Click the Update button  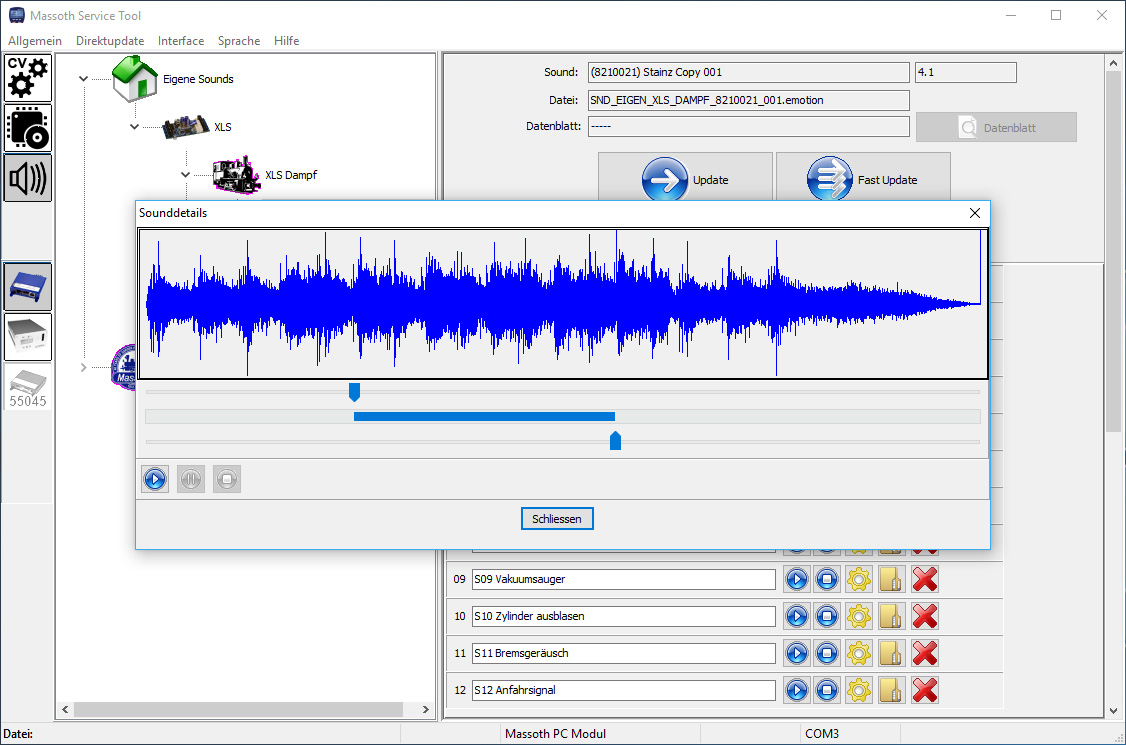[685, 177]
